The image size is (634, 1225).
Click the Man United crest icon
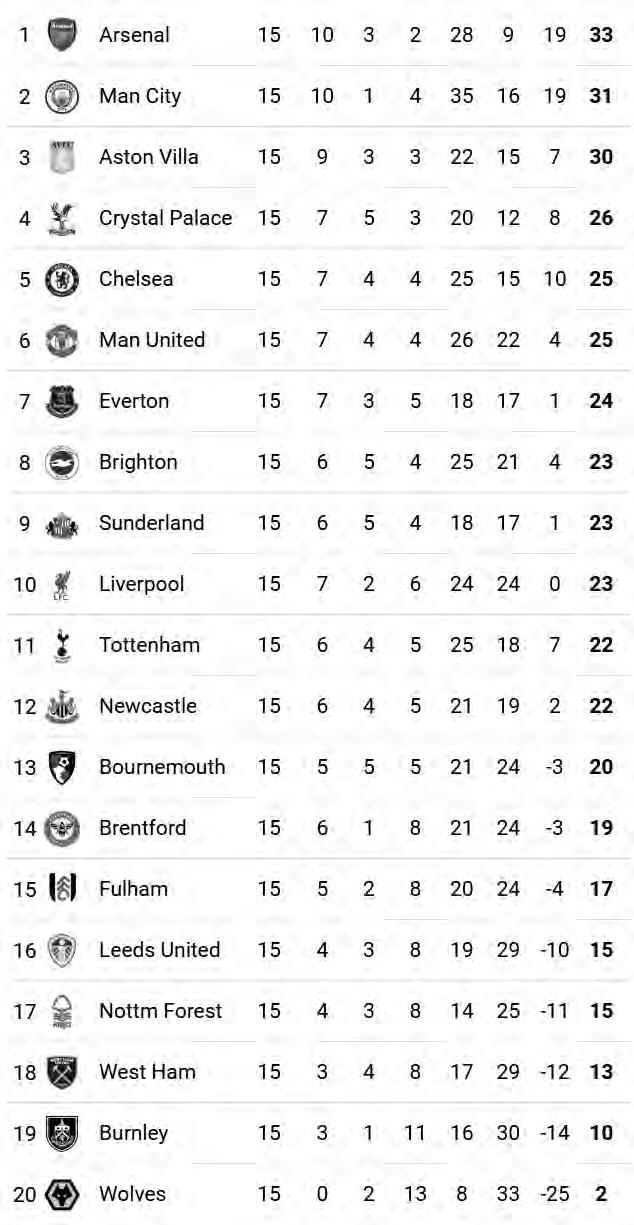62,340
